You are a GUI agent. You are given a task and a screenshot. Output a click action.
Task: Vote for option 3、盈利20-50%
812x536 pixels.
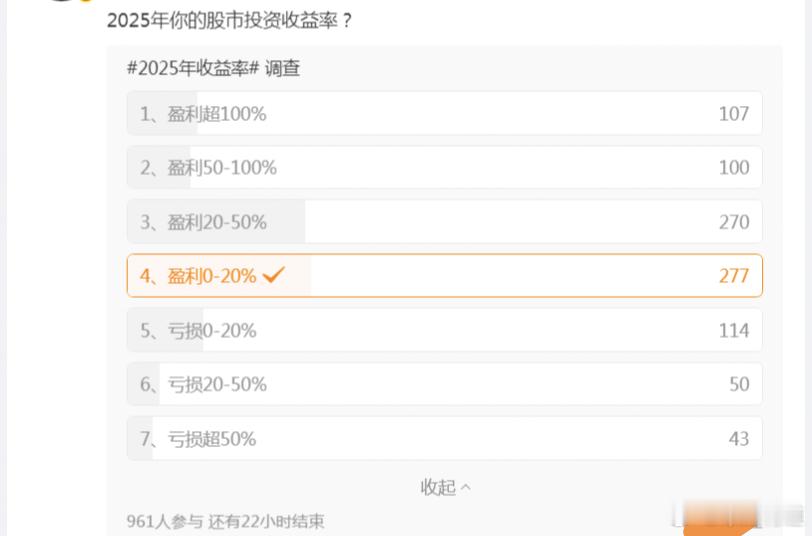[444, 222]
